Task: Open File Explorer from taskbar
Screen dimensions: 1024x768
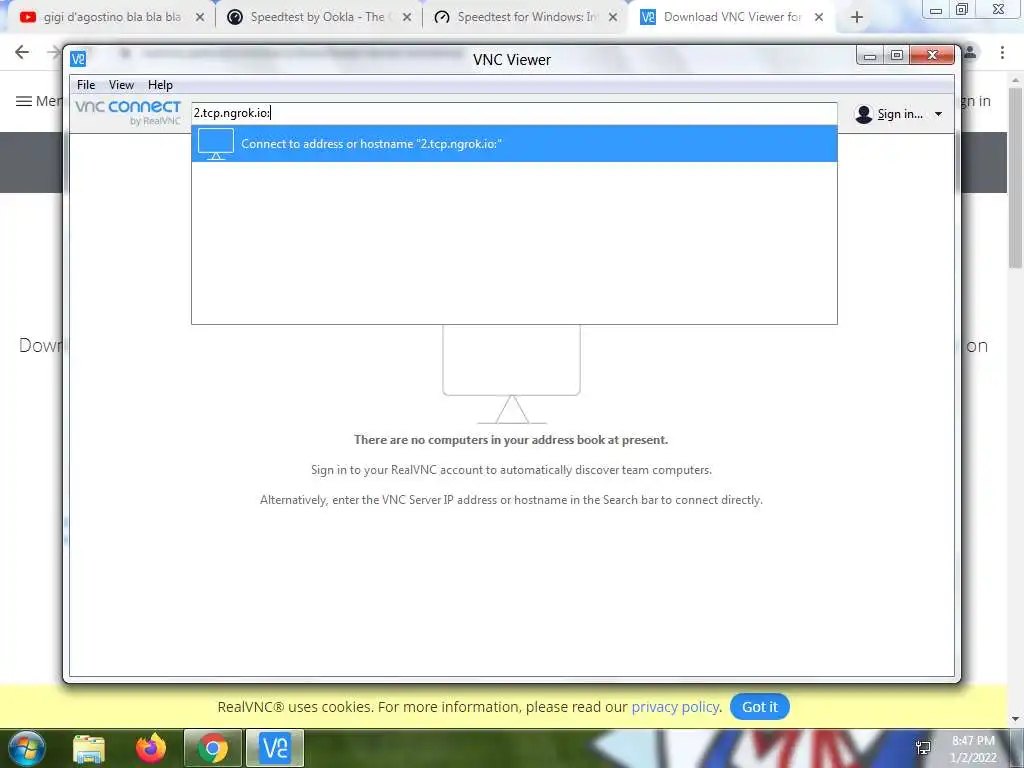Action: coord(89,748)
